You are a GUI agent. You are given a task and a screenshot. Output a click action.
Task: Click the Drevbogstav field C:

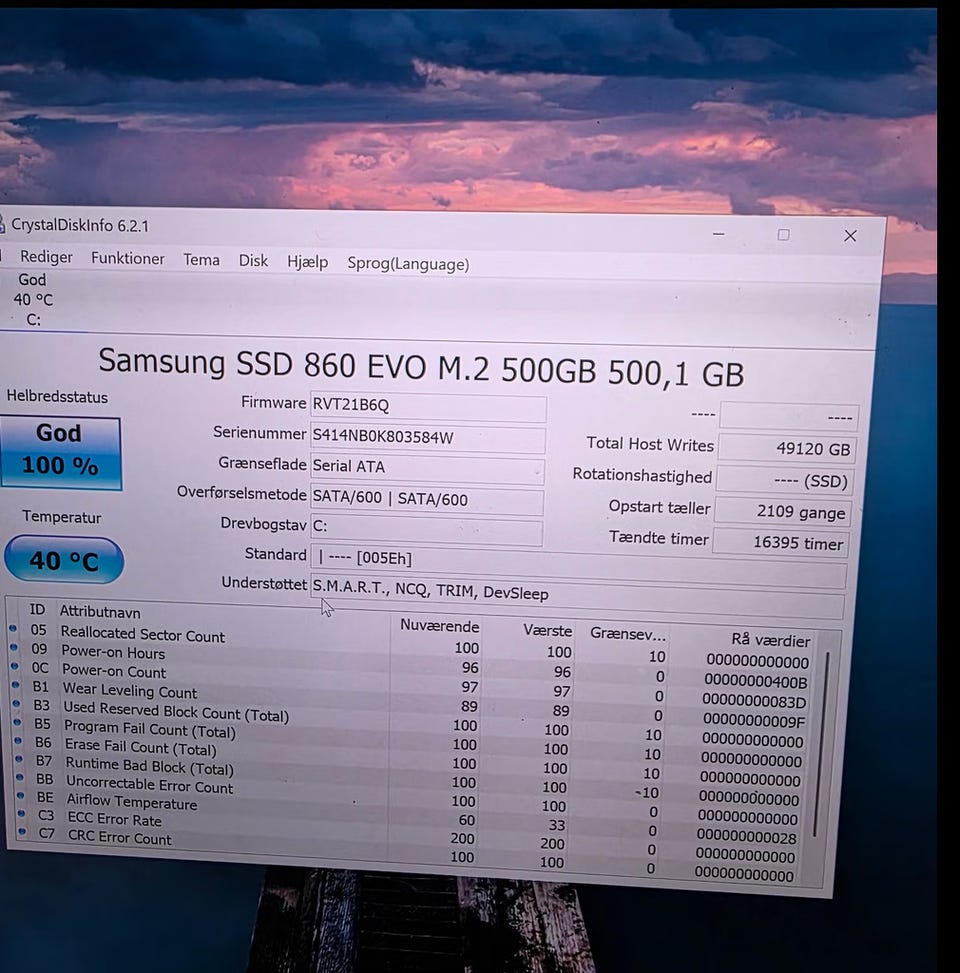click(x=426, y=529)
